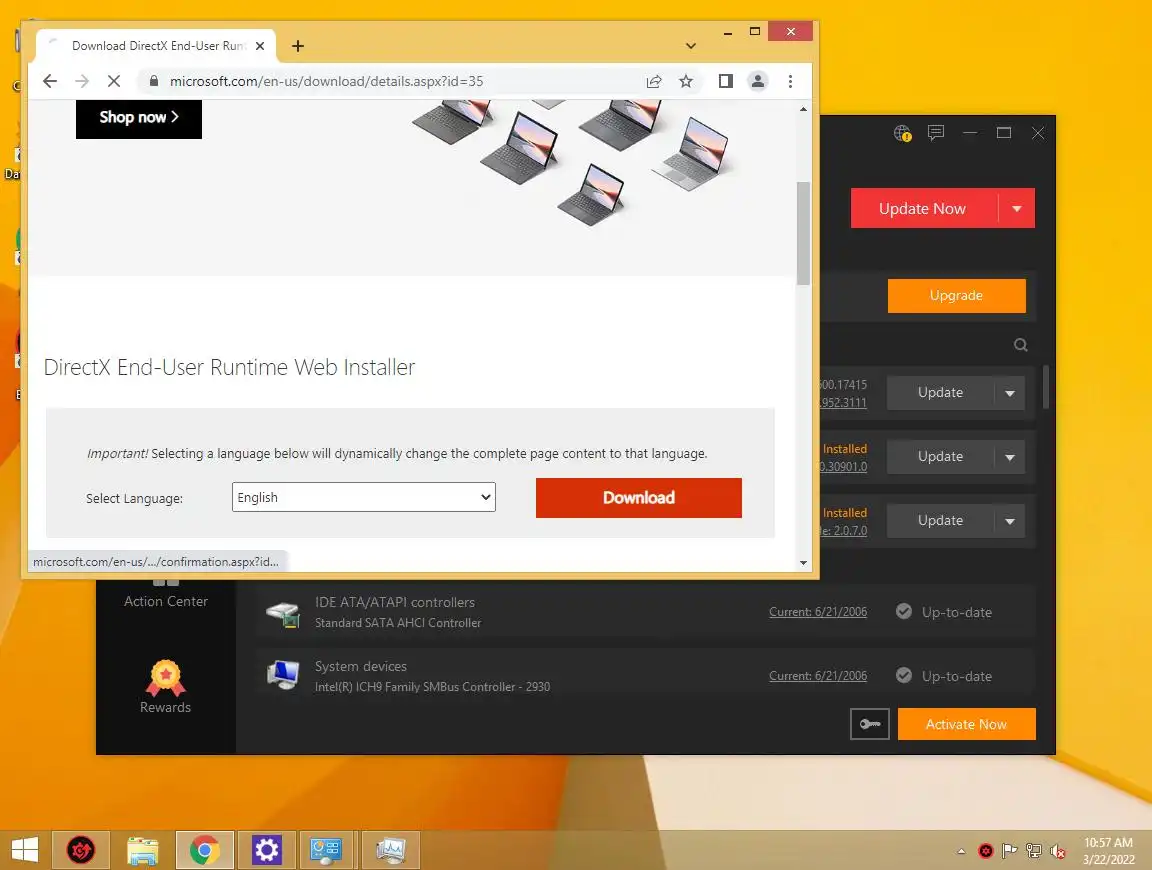Open Chrome profile avatar
Viewport: 1152px width, 870px height.
pos(757,81)
